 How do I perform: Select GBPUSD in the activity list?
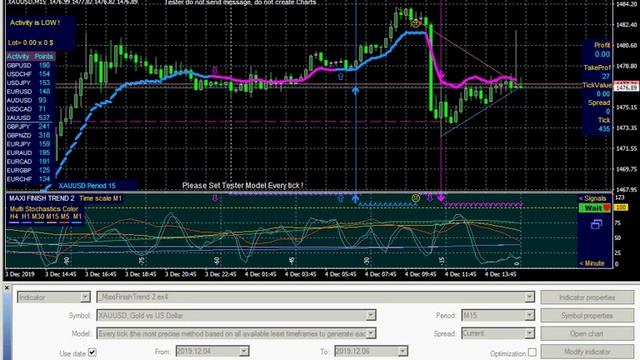pos(19,65)
